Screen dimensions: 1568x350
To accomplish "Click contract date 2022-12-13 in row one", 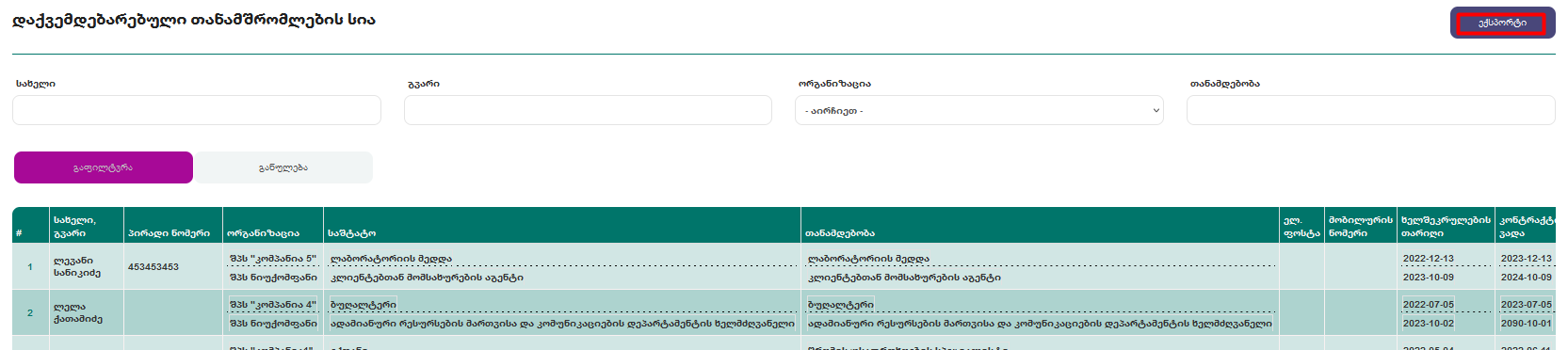I will pyautogui.click(x=1428, y=258).
